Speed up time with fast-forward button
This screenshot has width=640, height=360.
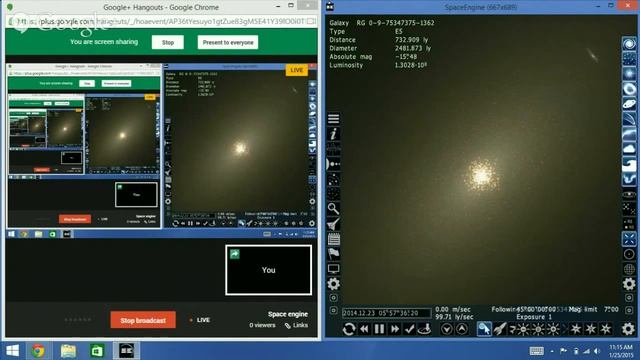[395, 329]
